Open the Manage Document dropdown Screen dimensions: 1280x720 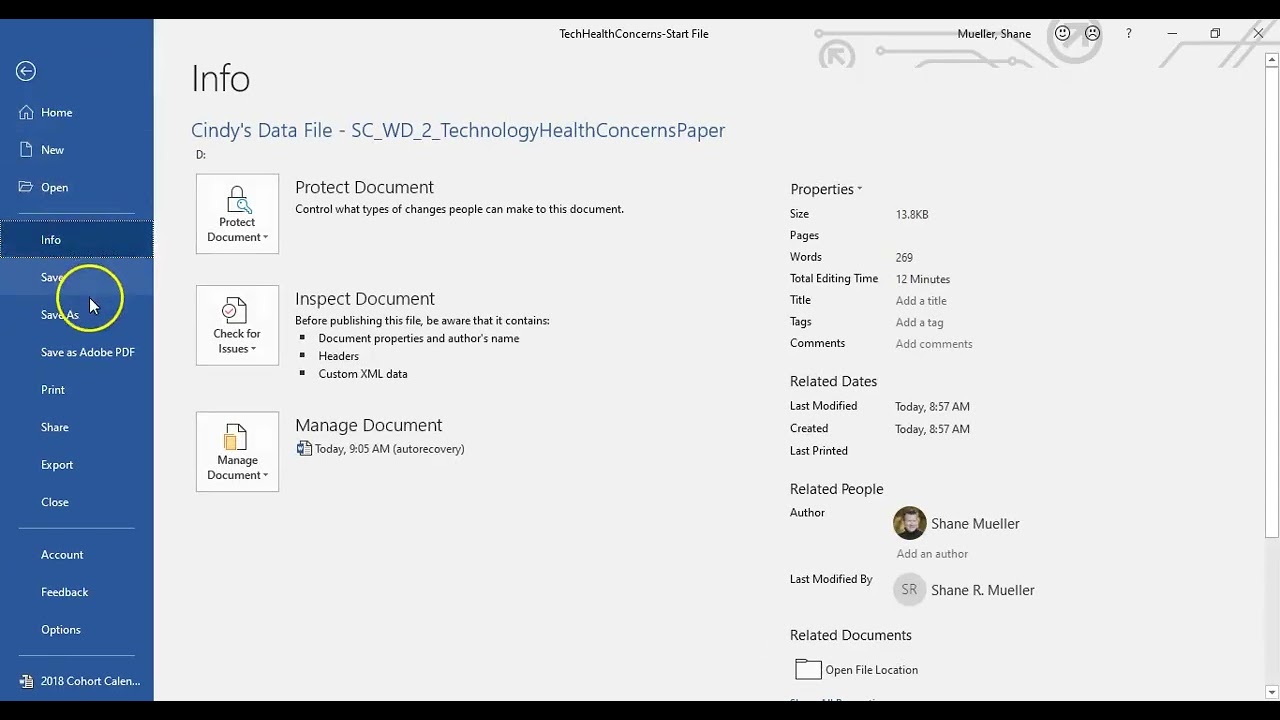(237, 452)
